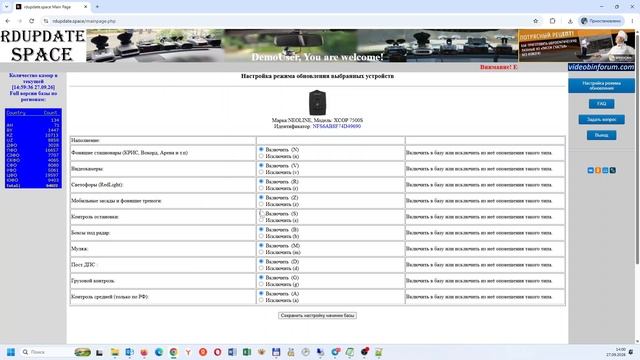Open File Explorer from the taskbar

click(115, 352)
